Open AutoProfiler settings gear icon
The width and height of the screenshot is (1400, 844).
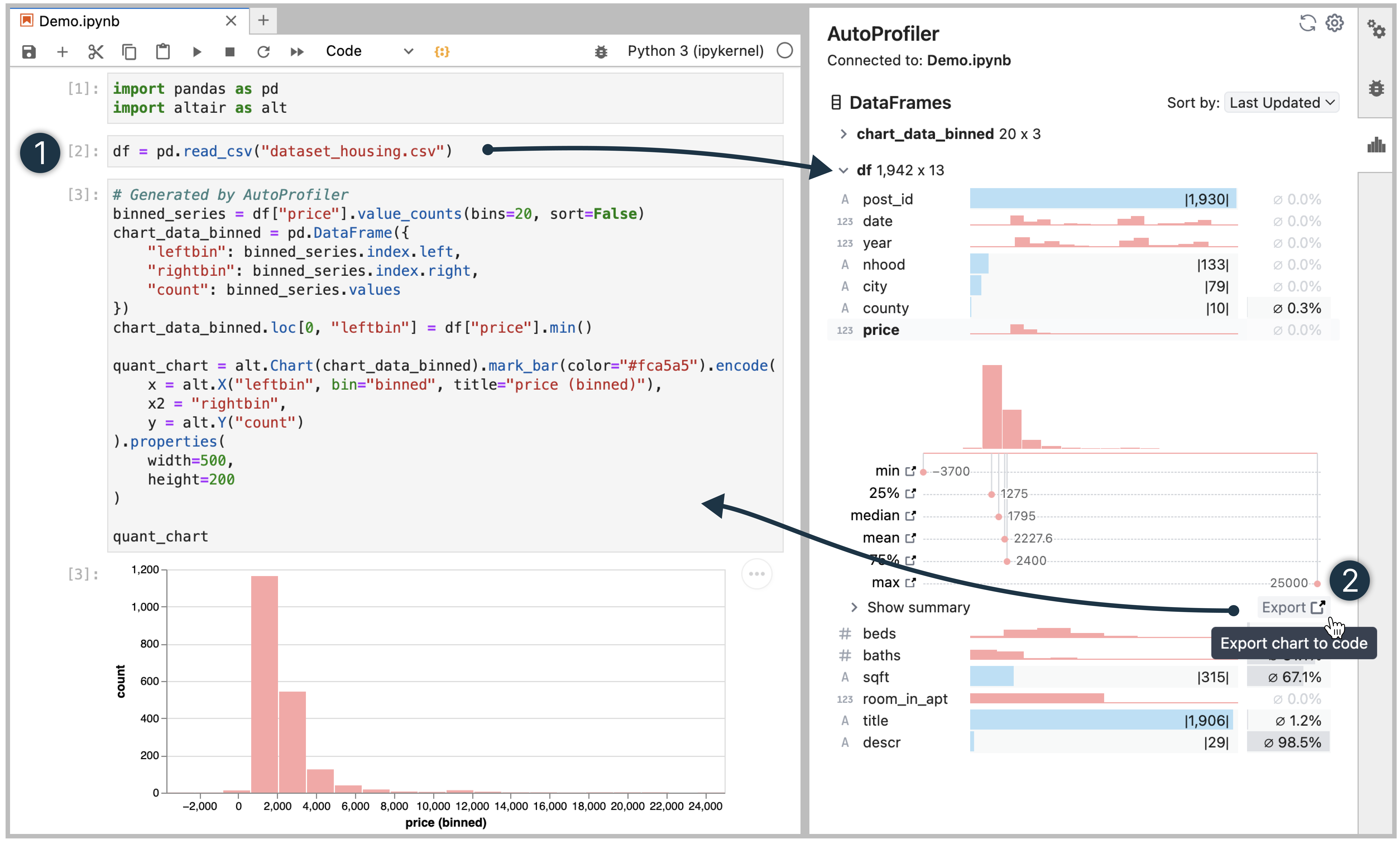[1334, 23]
